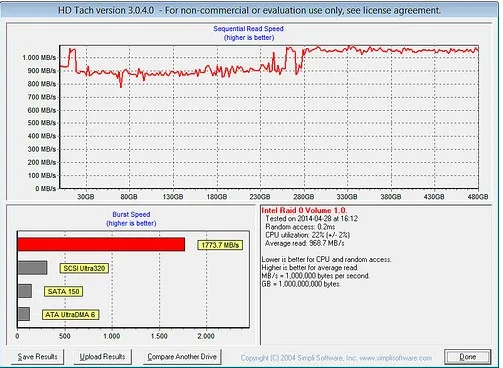Click the CPU utilization 22% text
Viewport: 503px width, 368px height.
[307, 235]
